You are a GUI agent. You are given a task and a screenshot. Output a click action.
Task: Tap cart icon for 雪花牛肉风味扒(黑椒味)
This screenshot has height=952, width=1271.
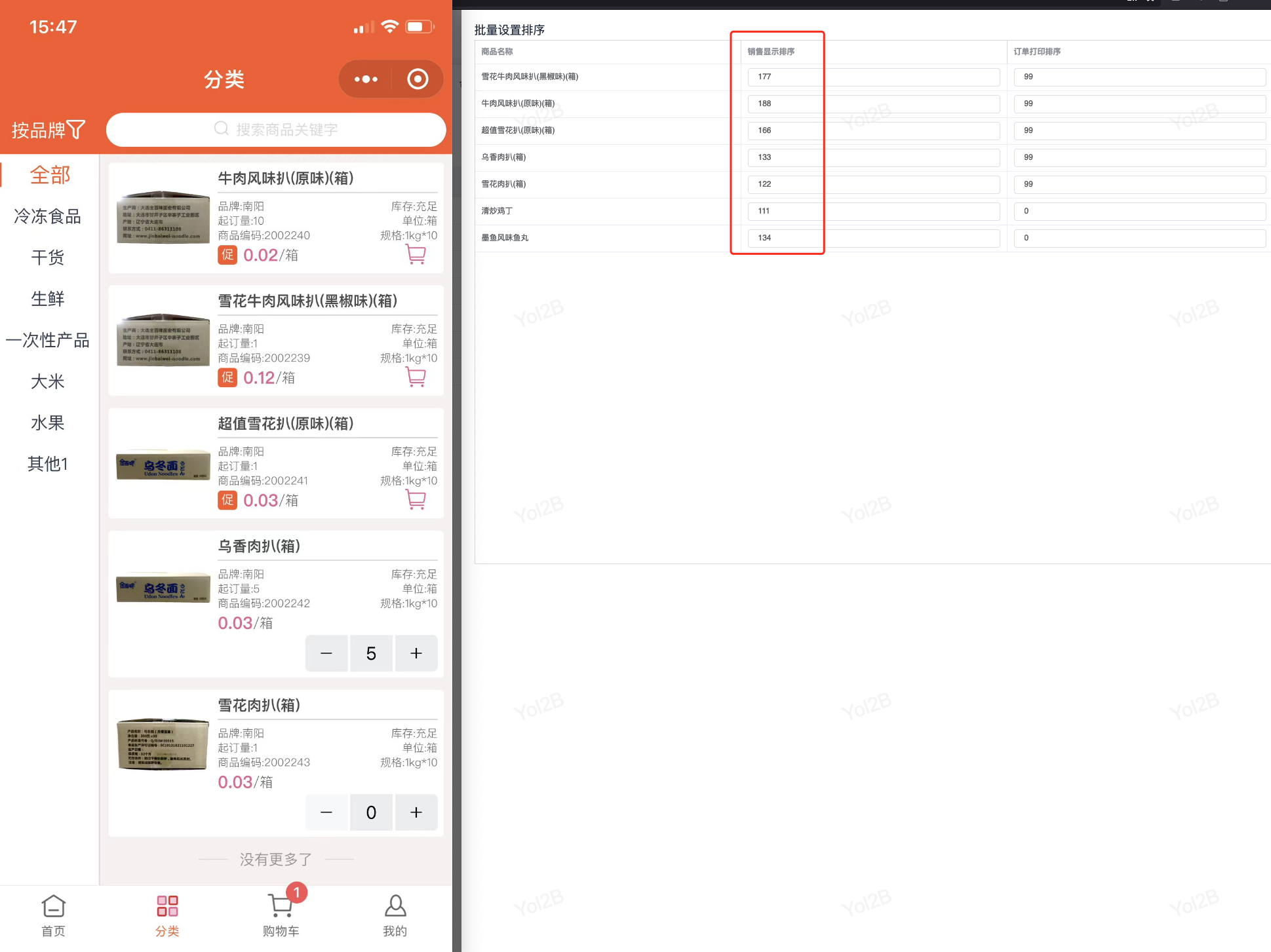(416, 377)
